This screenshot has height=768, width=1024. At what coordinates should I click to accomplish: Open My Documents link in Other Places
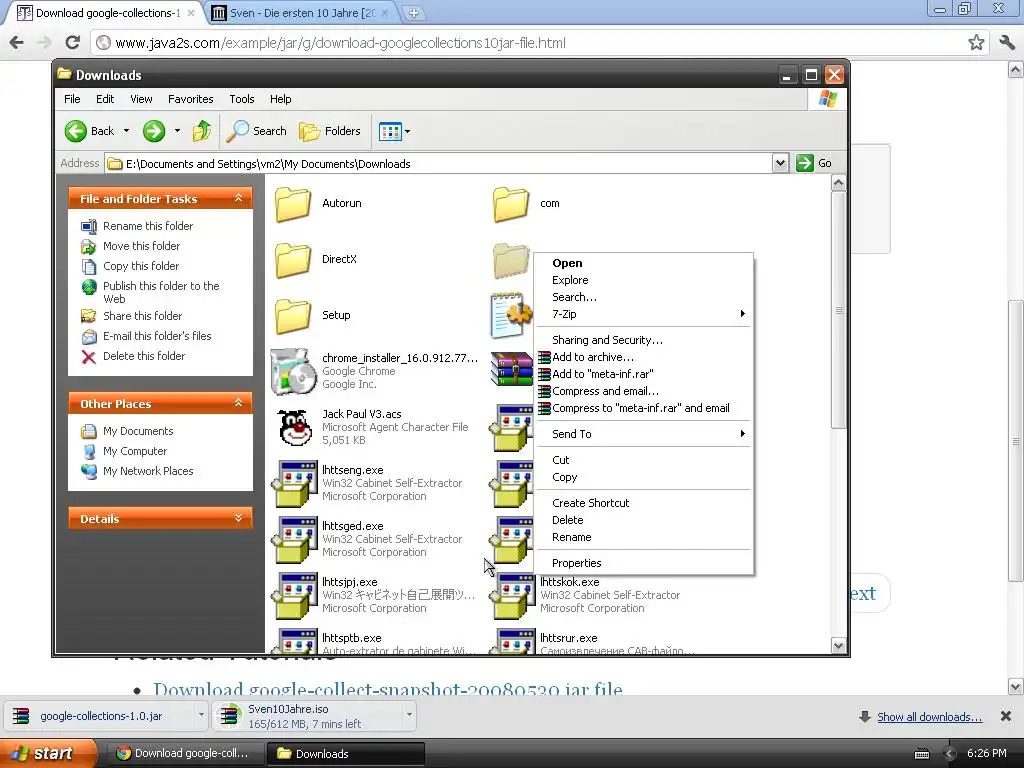[x=138, y=432]
